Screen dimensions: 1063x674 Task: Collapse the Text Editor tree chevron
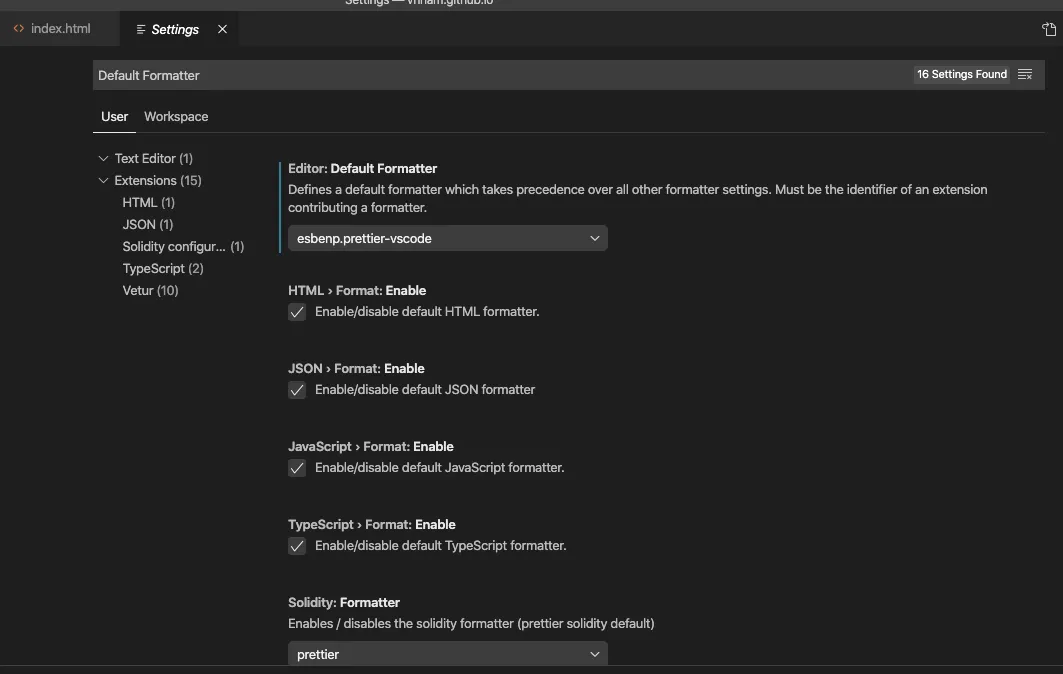[x=103, y=159]
